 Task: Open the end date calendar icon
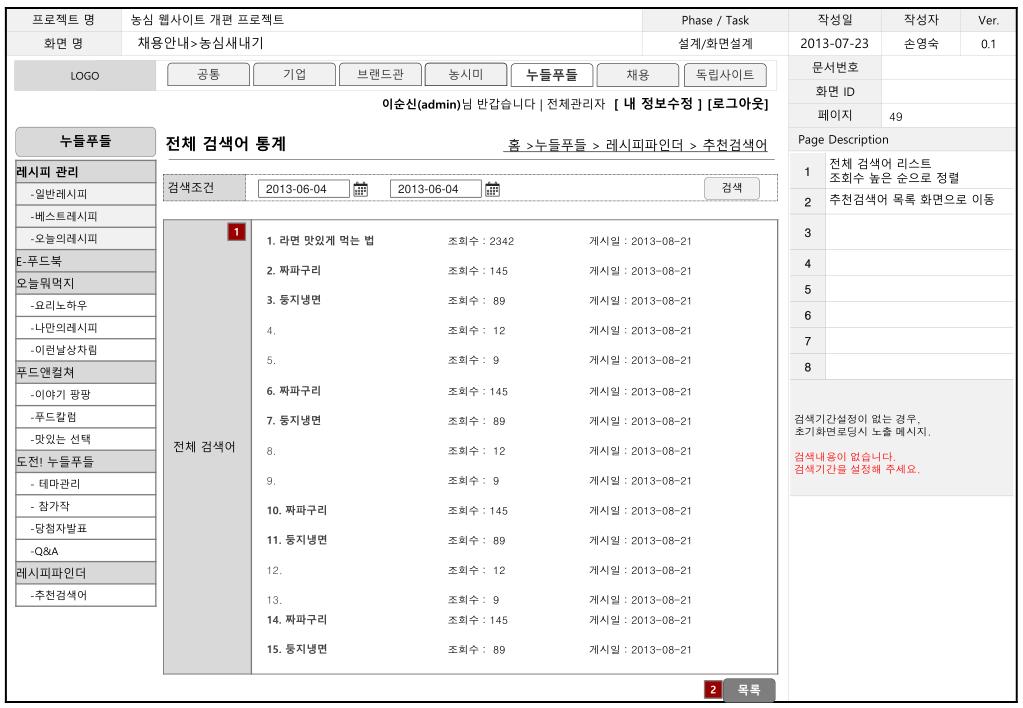tap(493, 189)
